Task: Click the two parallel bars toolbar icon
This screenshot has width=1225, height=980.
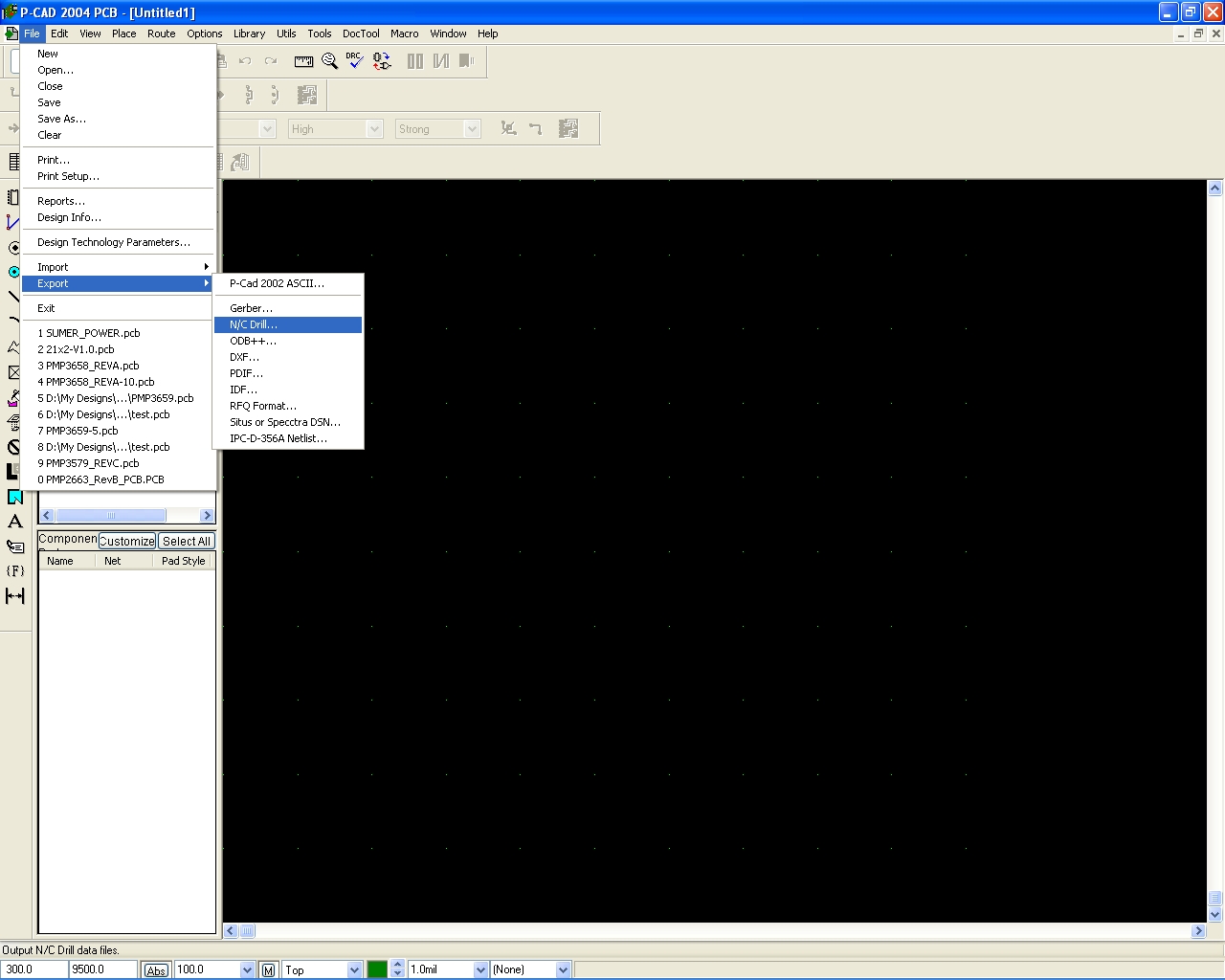Action: click(415, 61)
